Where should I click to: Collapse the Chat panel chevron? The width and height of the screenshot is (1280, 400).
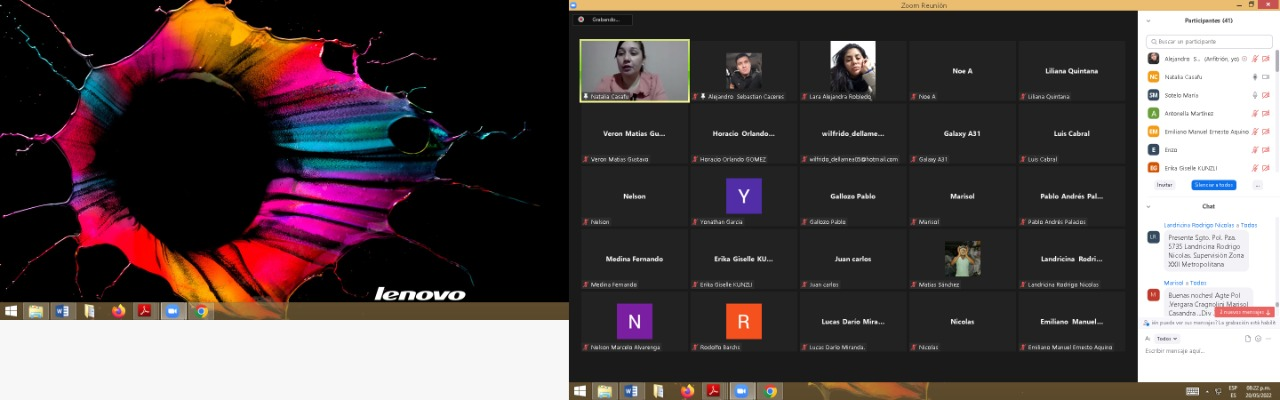[x=1148, y=206]
